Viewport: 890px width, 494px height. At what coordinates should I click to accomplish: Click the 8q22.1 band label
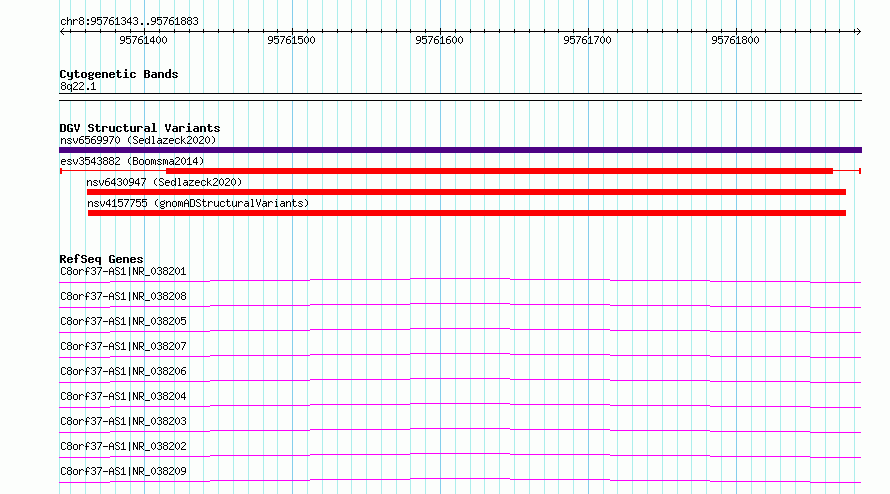(78, 86)
